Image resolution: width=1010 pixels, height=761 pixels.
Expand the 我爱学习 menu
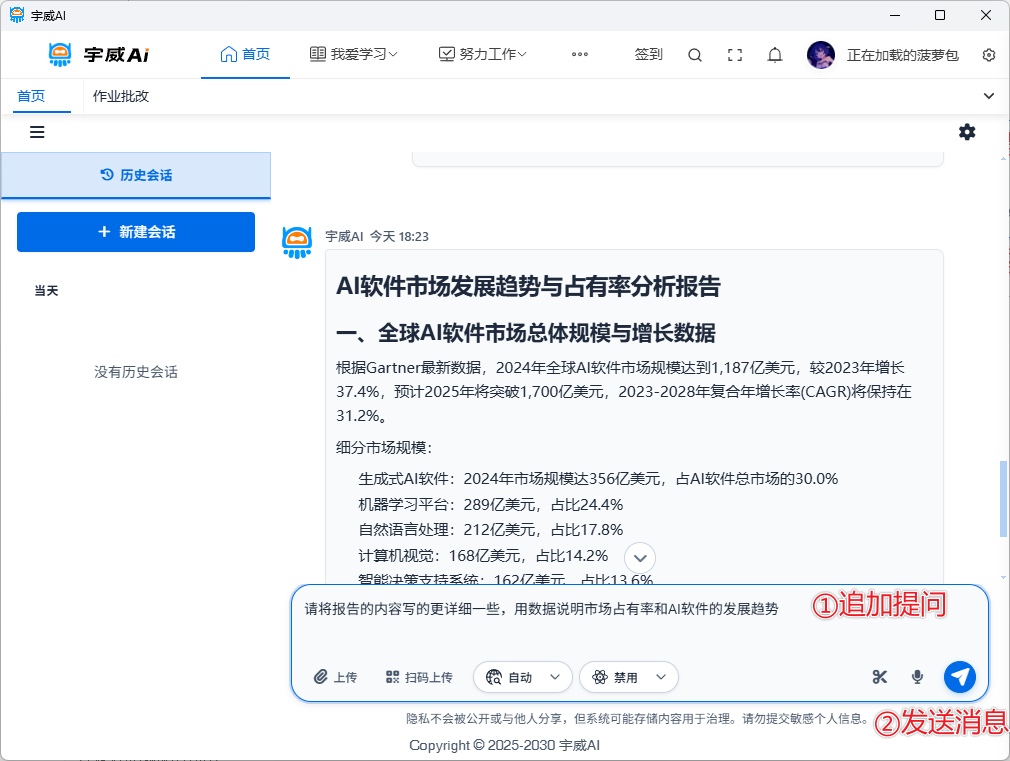tap(354, 54)
